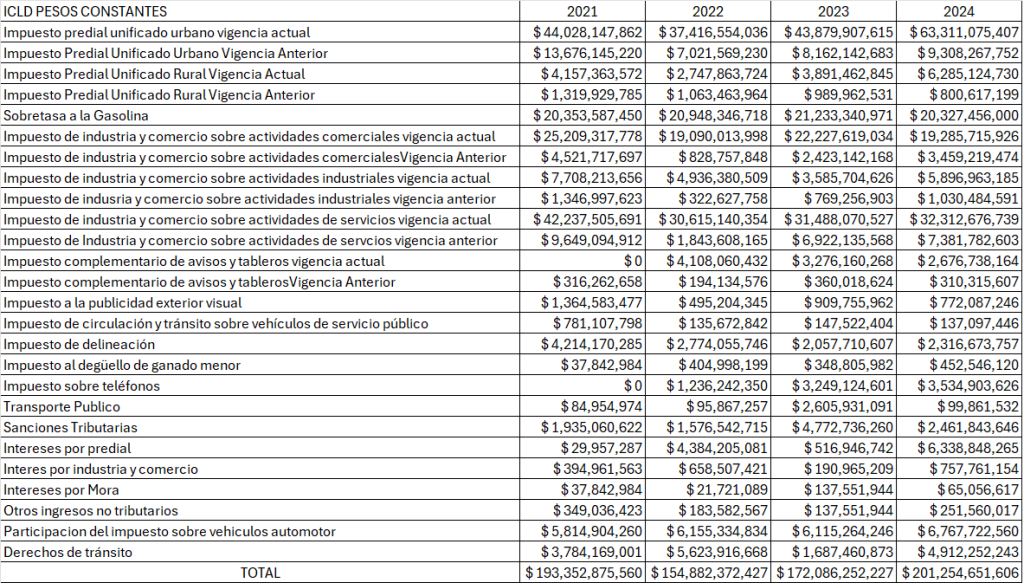Select Predial Unificado Rural Vigencia Anterior label

click(x=159, y=95)
